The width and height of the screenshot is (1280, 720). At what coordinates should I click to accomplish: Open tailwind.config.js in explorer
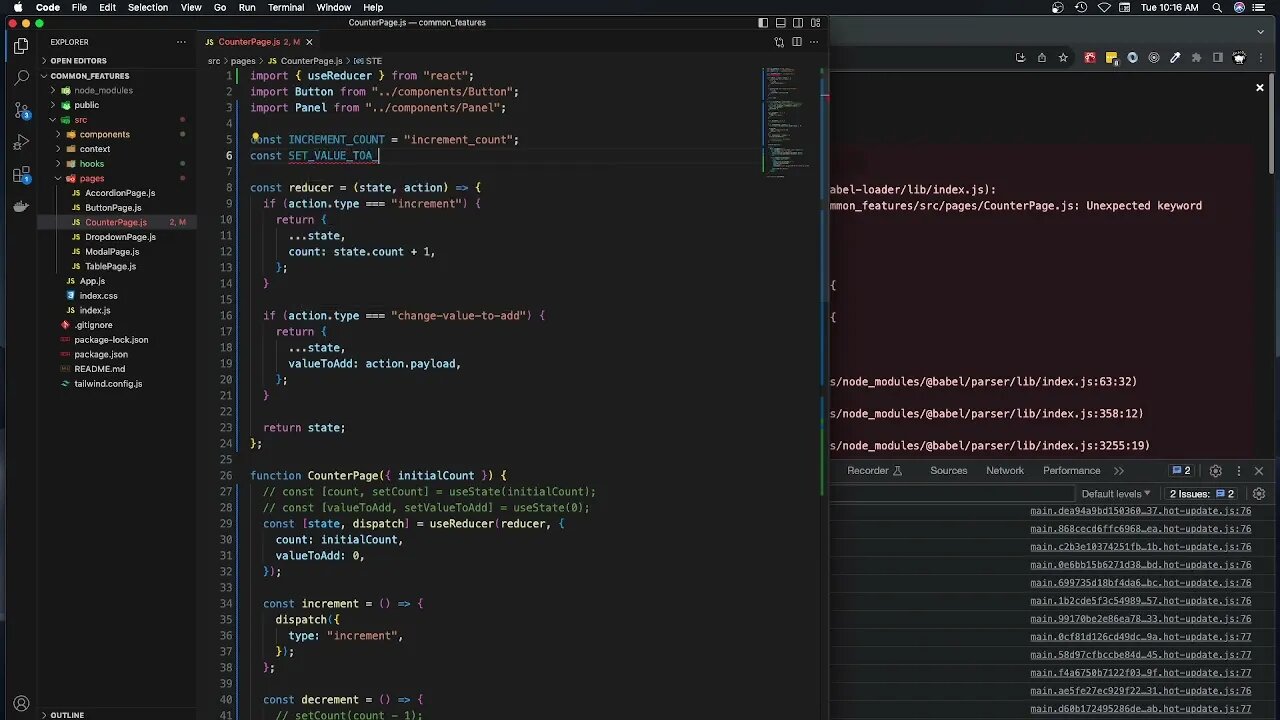pos(108,384)
